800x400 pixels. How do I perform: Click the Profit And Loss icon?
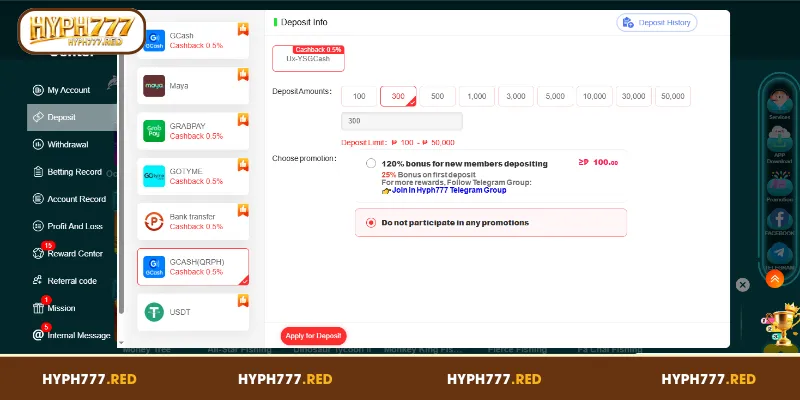click(x=38, y=226)
